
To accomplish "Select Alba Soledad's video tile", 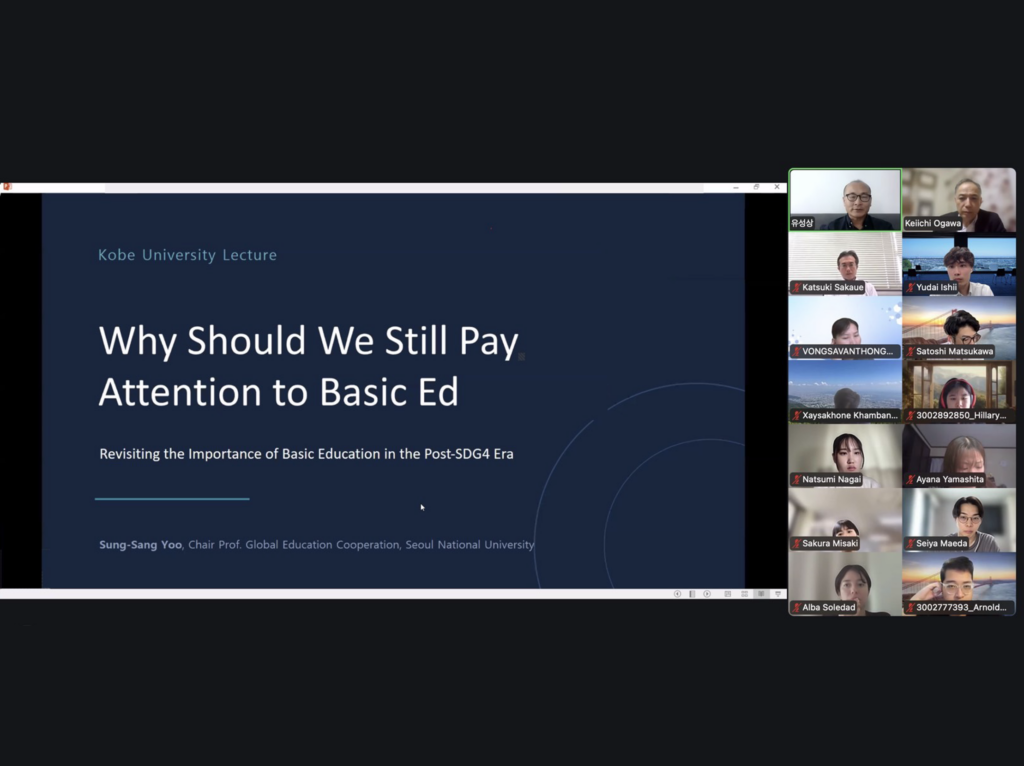I will tap(845, 584).
